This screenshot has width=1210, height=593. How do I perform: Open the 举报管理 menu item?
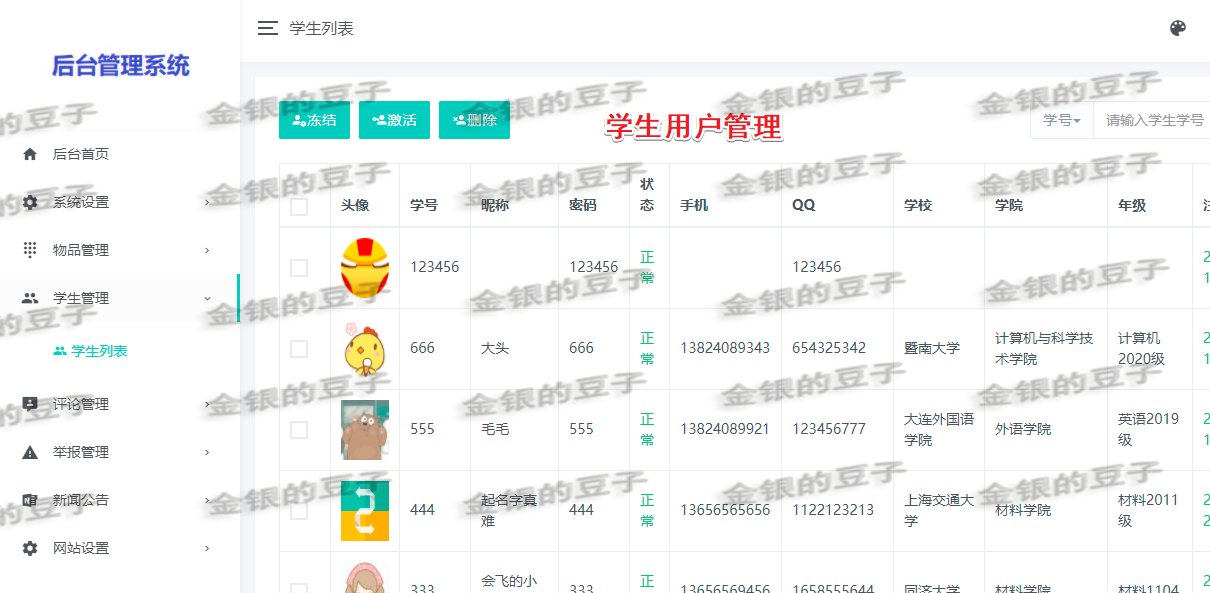coord(120,452)
